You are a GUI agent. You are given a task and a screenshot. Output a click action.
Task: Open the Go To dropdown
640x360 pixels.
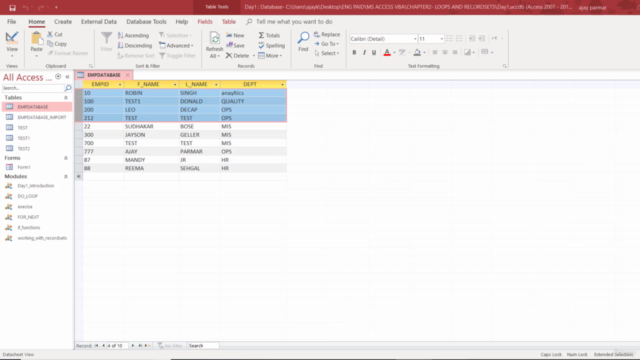327,44
